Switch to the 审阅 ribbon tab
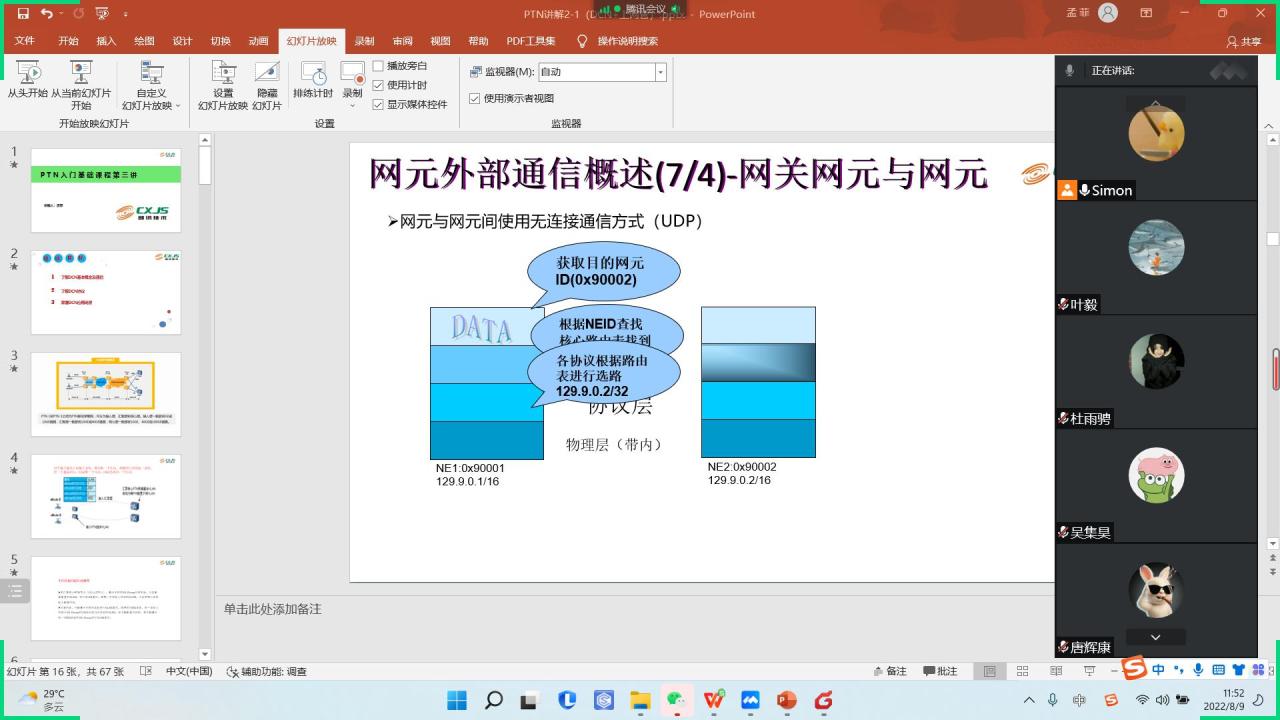Screen dimensions: 1280x720 [x=402, y=41]
